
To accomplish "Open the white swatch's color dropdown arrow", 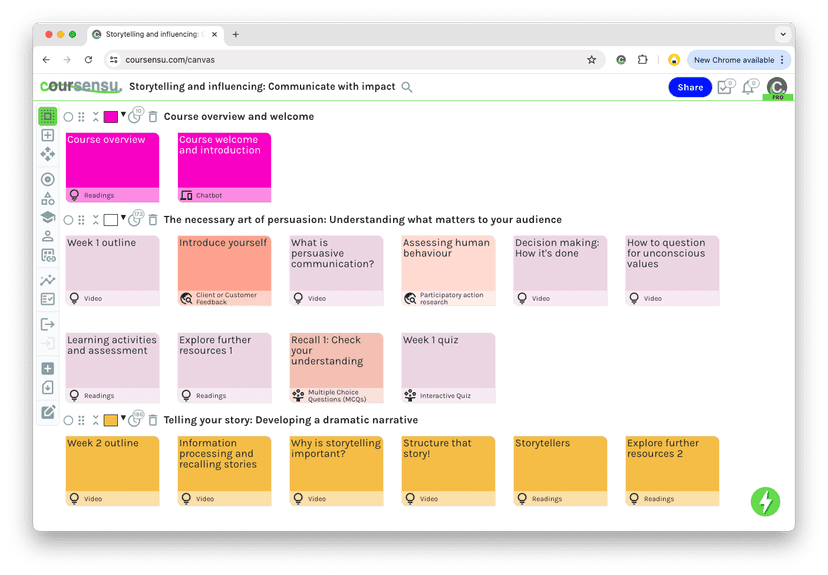I will [123, 218].
